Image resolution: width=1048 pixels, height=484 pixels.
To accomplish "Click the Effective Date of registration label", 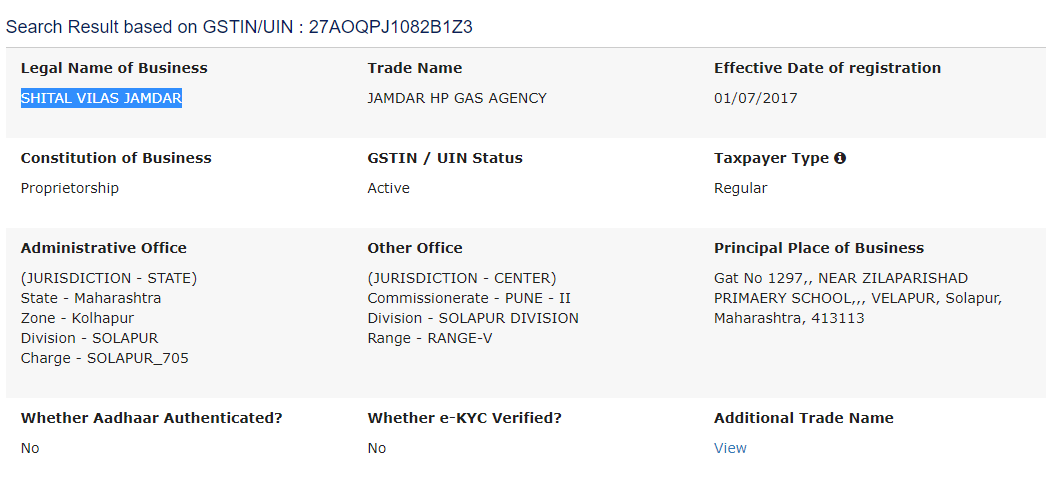I will point(827,68).
